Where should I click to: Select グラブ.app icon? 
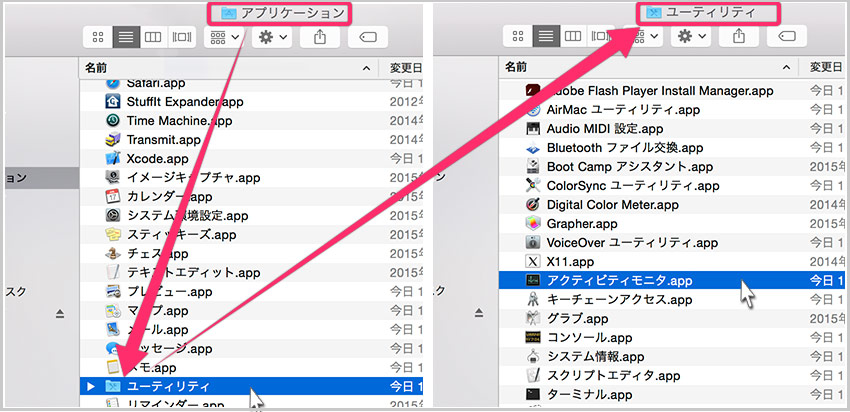(x=533, y=318)
